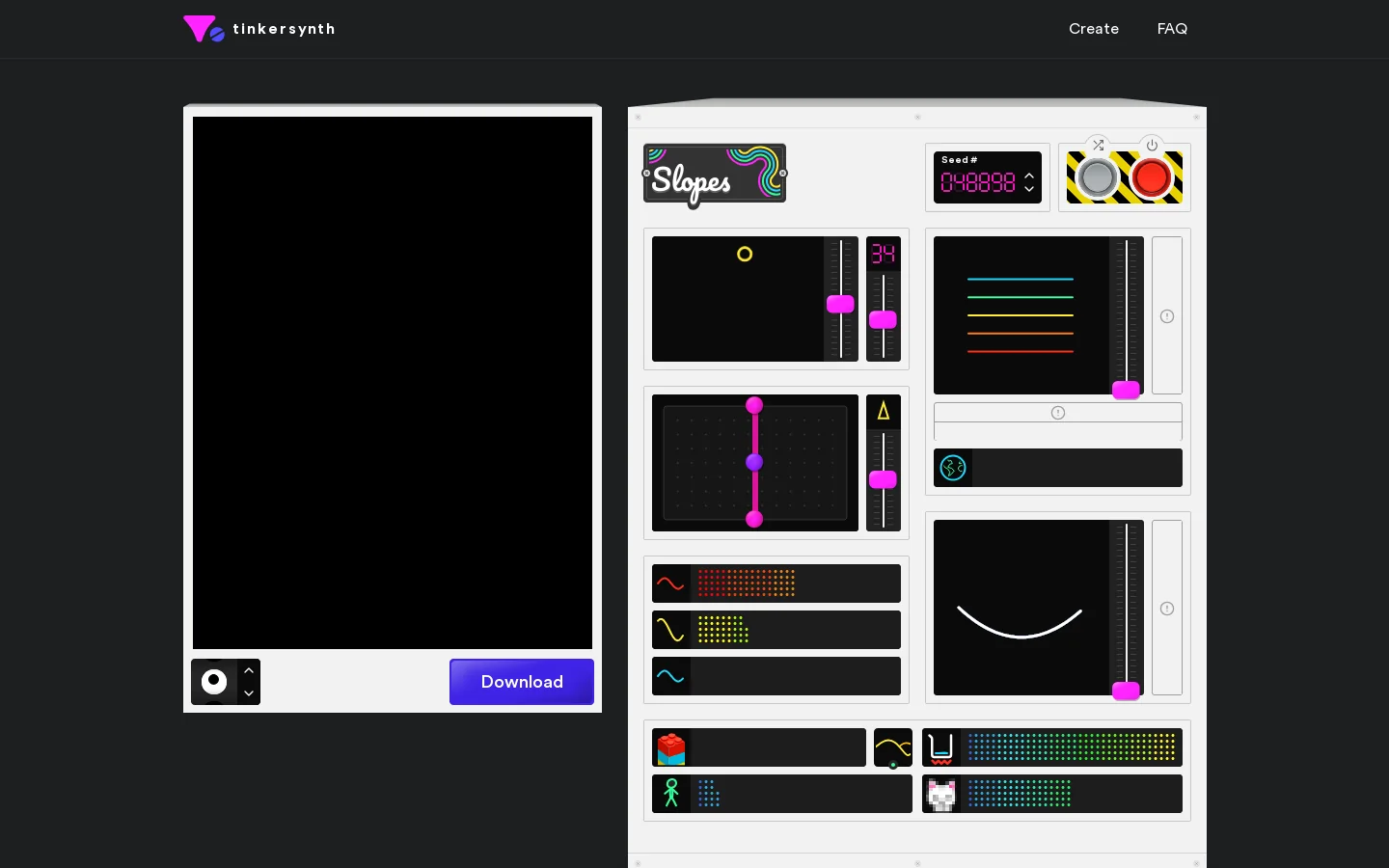Image resolution: width=1389 pixels, height=868 pixels.
Task: Click the green stick figure icon
Action: click(671, 794)
